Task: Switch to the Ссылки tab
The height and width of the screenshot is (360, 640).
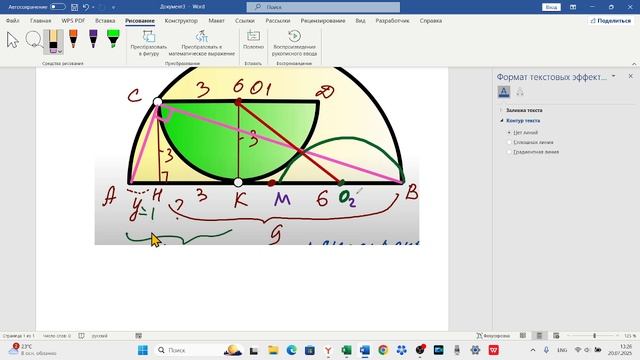Action: 244,20
